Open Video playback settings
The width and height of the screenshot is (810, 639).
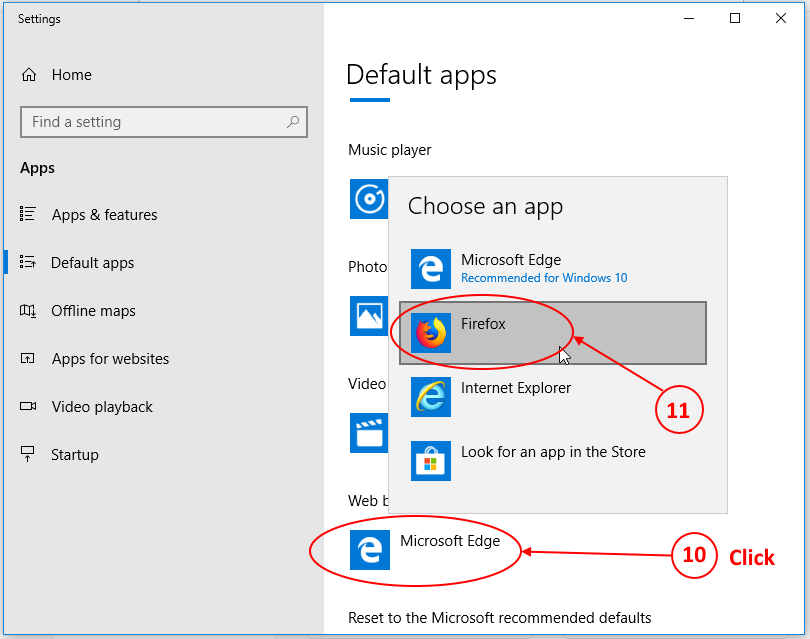102,407
